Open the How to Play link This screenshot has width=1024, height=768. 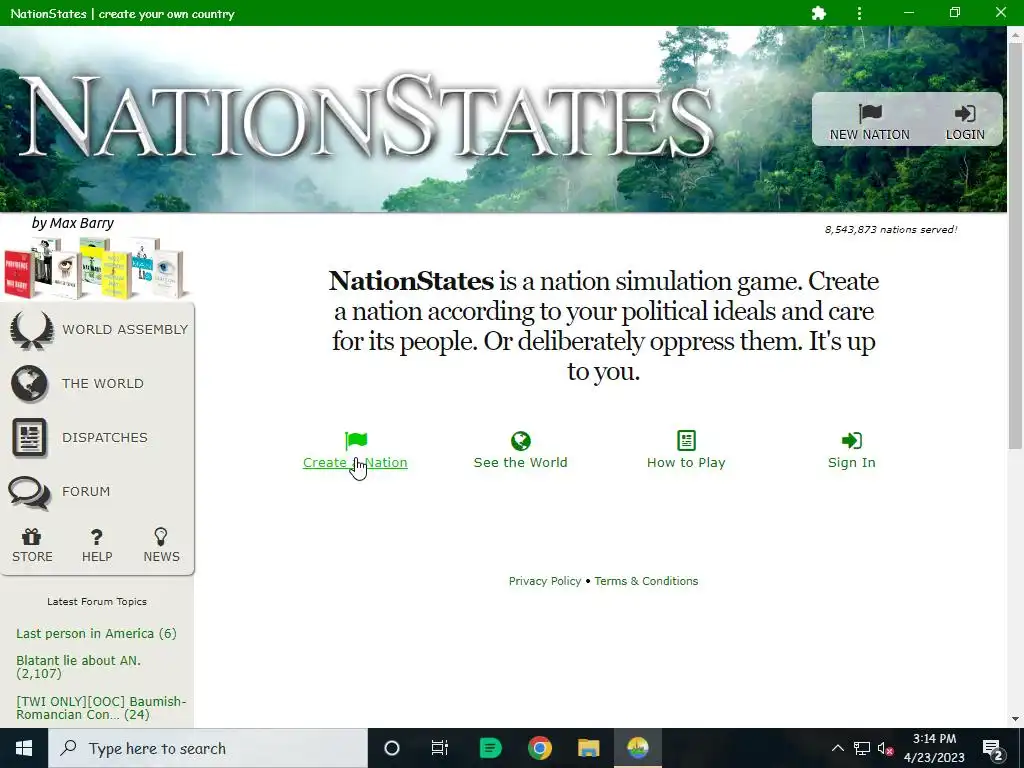coord(686,462)
